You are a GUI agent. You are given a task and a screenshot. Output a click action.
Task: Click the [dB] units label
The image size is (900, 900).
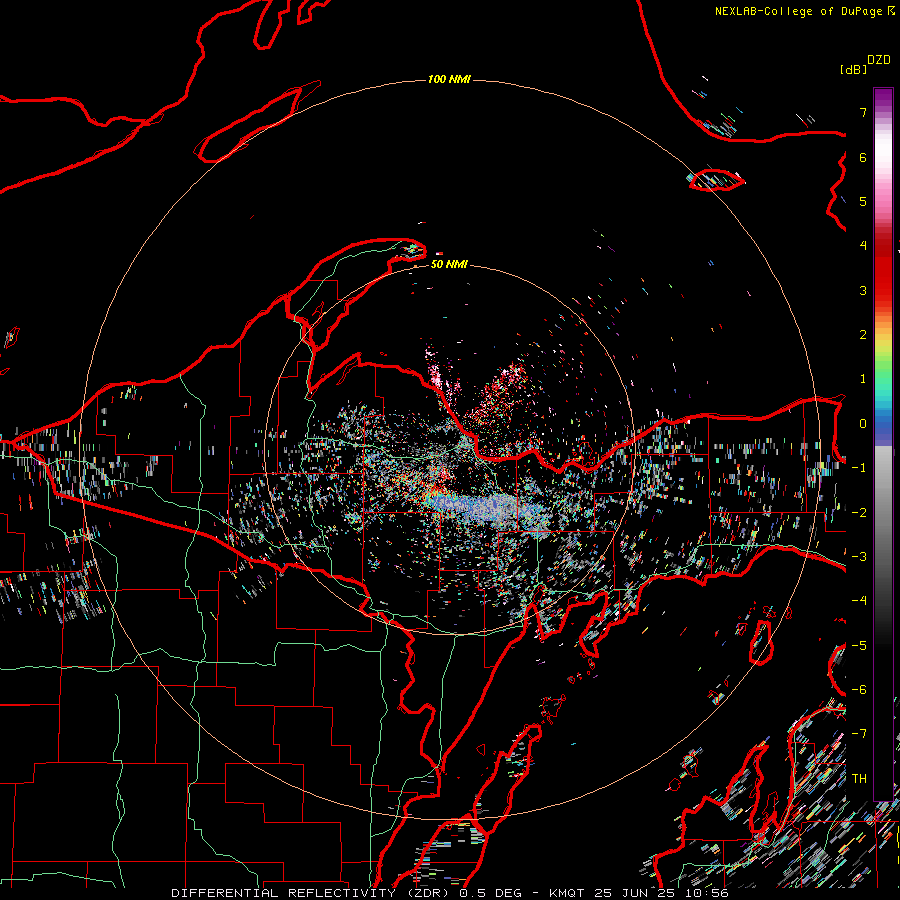tap(852, 69)
